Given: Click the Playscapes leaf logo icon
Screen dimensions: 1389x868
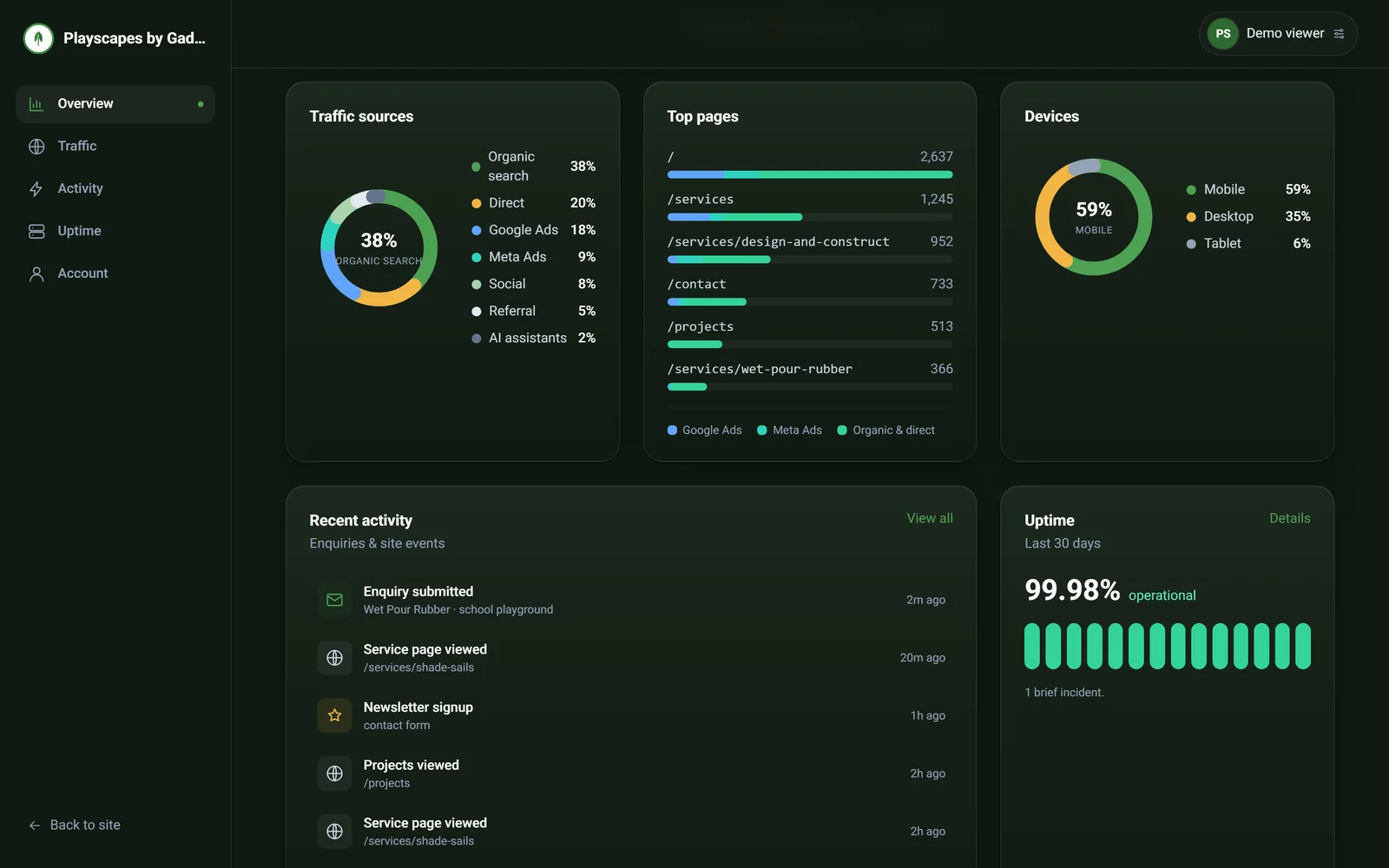Looking at the screenshot, I should click(x=38, y=38).
